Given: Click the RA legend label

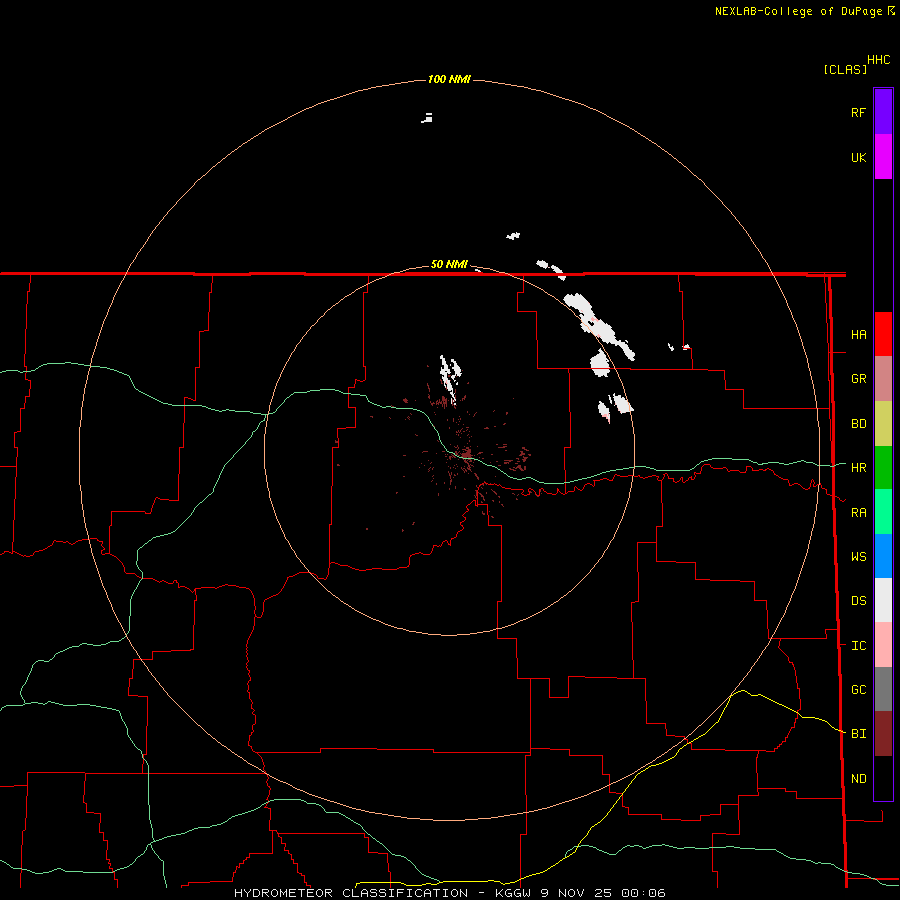Looking at the screenshot, I should click(858, 513).
